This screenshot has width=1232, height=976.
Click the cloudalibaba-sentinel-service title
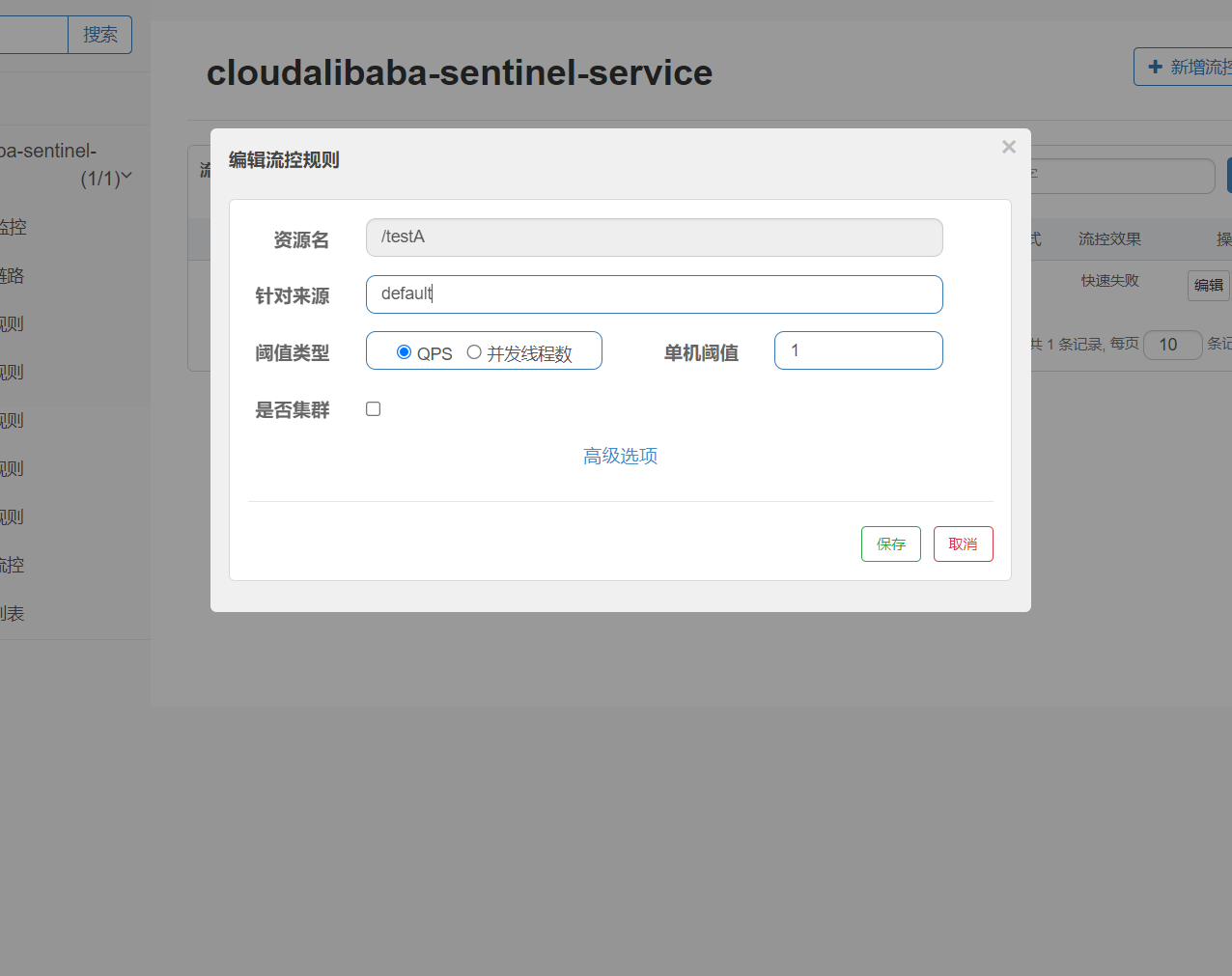tap(460, 72)
